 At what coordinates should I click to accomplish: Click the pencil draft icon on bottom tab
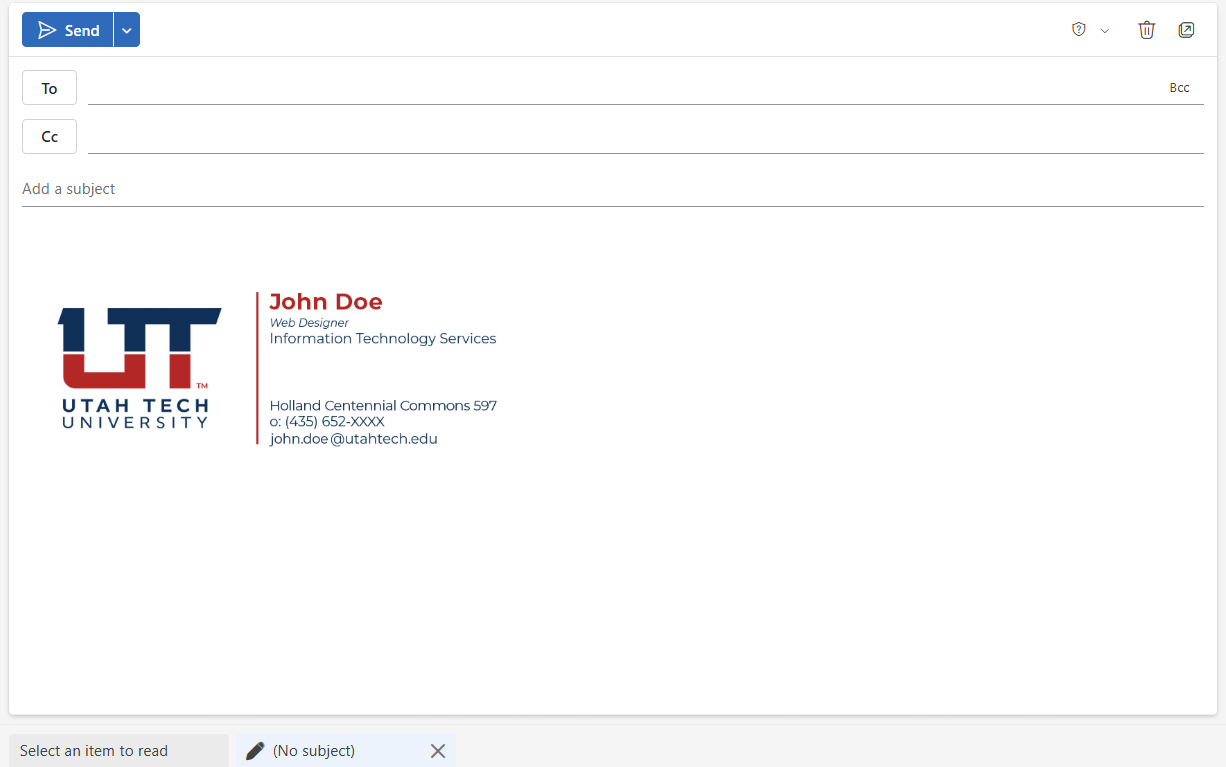(254, 750)
